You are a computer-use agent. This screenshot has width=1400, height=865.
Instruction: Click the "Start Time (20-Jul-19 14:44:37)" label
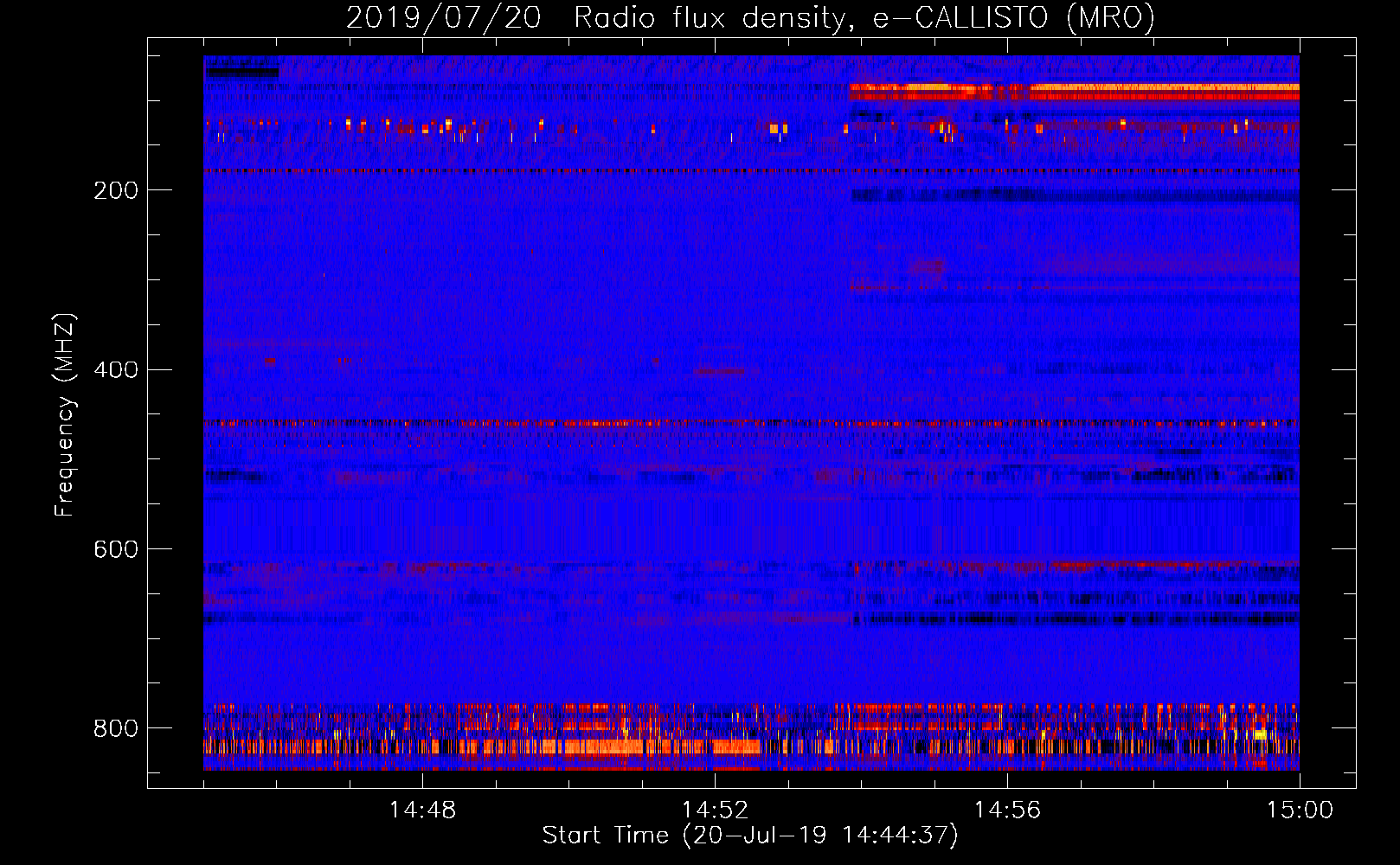[750, 836]
